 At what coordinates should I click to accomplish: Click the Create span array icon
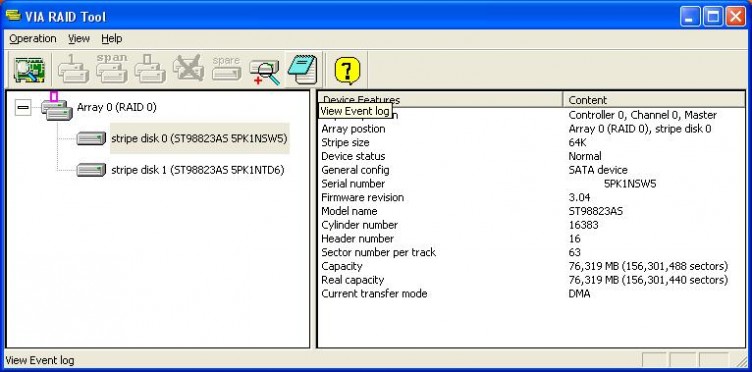tap(112, 70)
